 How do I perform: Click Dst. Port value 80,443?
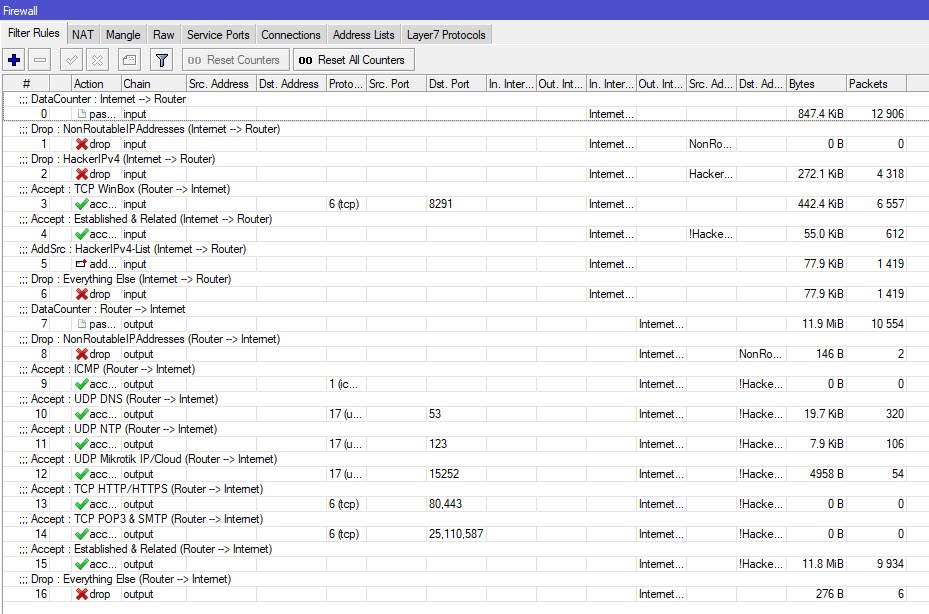coord(445,504)
